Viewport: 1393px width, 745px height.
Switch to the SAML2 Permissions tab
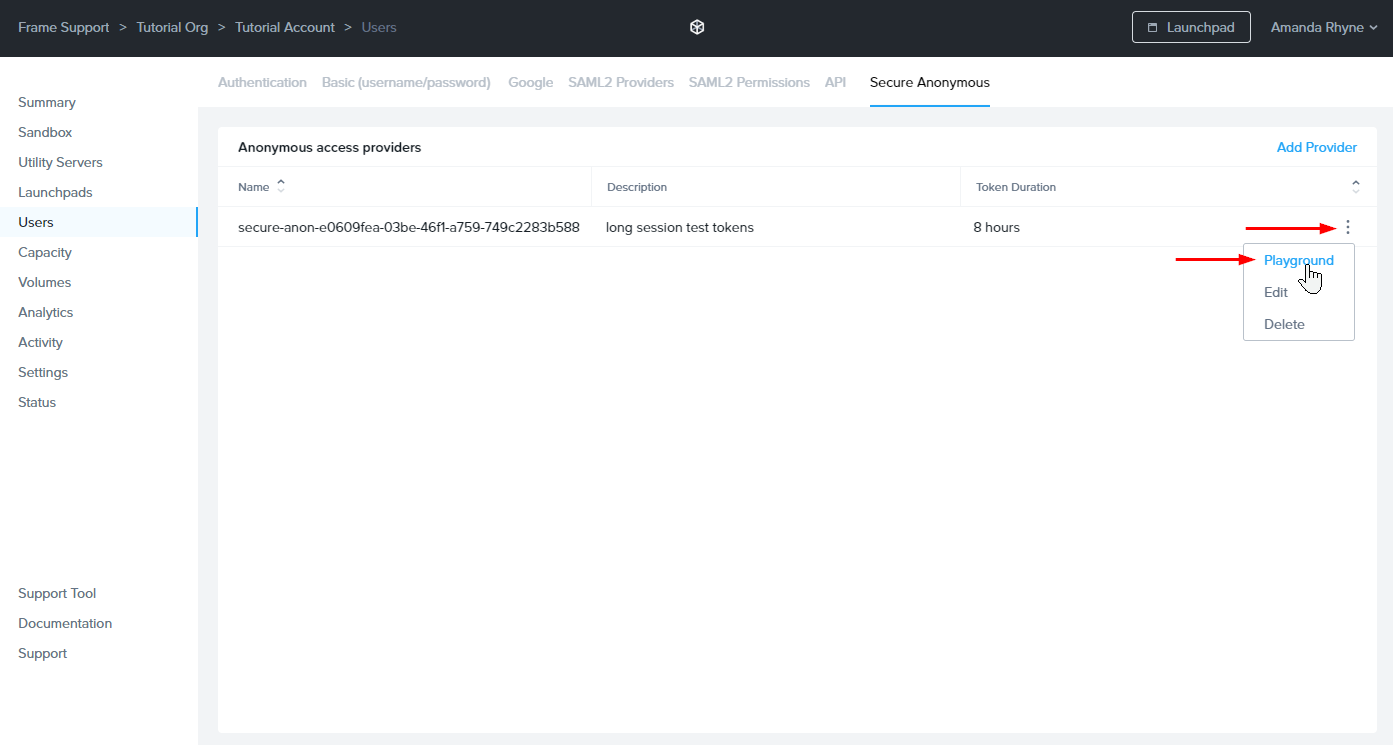[x=749, y=82]
